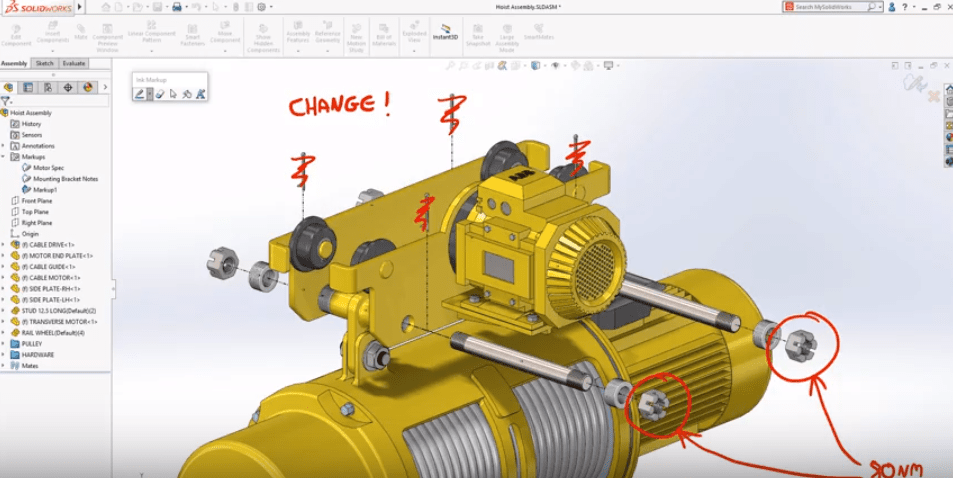Open the Component Preview Window command
Viewport: 953px width, 478px height.
[108, 38]
